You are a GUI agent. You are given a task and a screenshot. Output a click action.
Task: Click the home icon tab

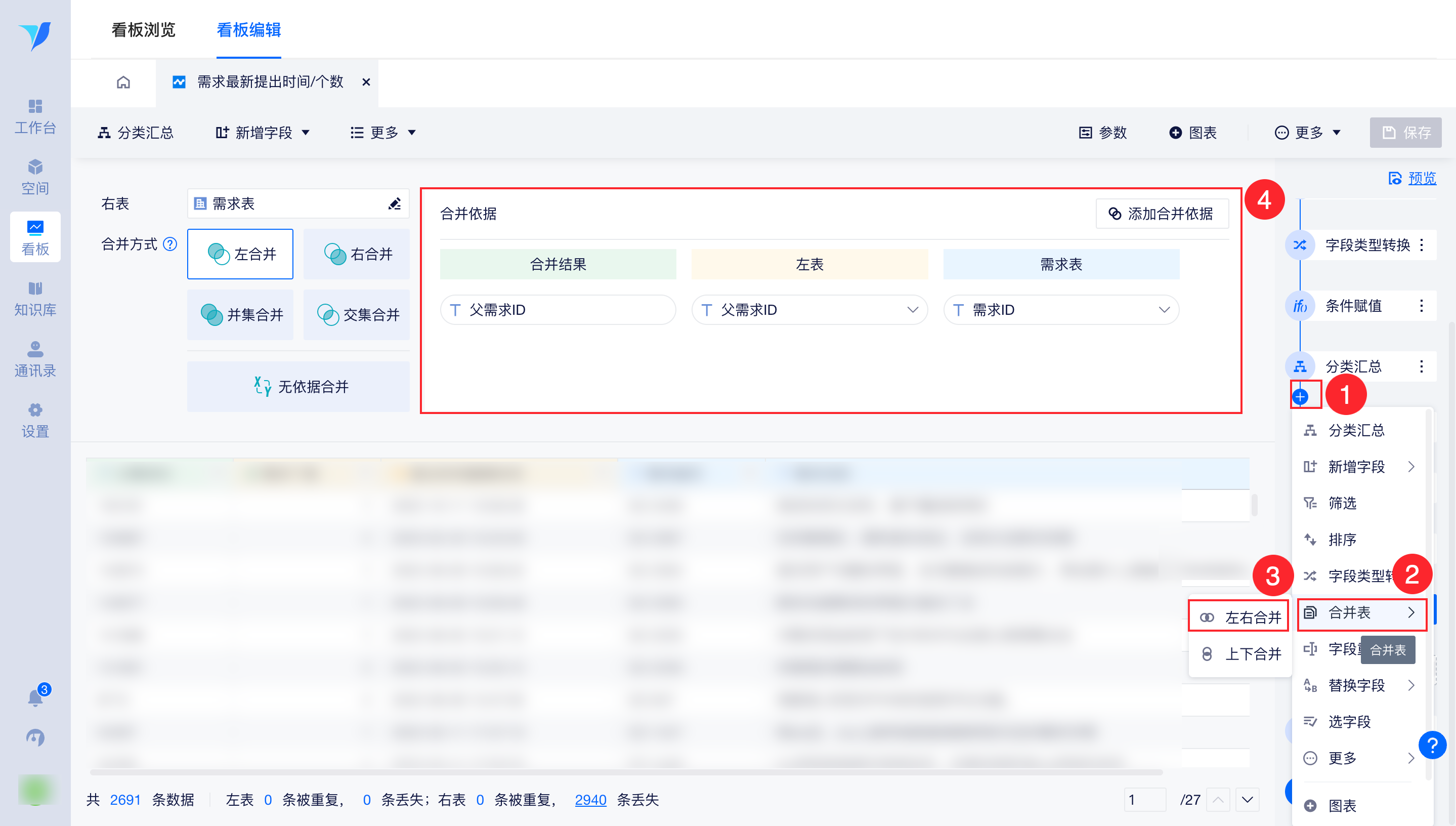tap(123, 82)
